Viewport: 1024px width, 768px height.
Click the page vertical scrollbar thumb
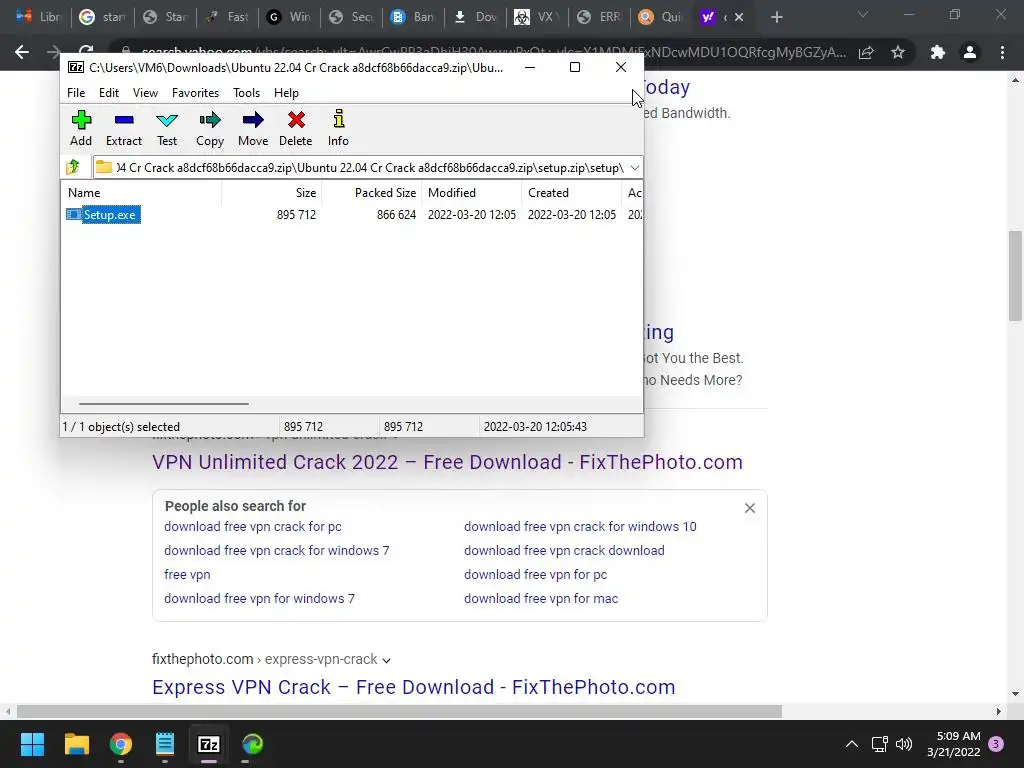(1016, 276)
